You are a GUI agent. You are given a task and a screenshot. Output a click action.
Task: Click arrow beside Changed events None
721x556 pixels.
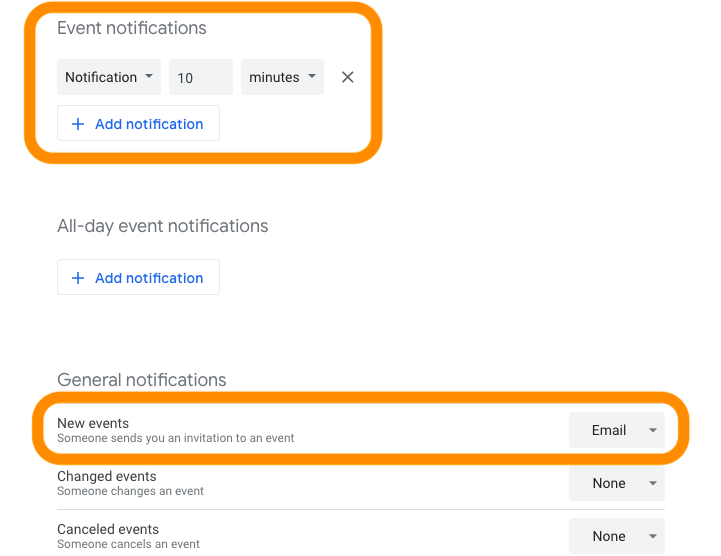[x=652, y=483]
